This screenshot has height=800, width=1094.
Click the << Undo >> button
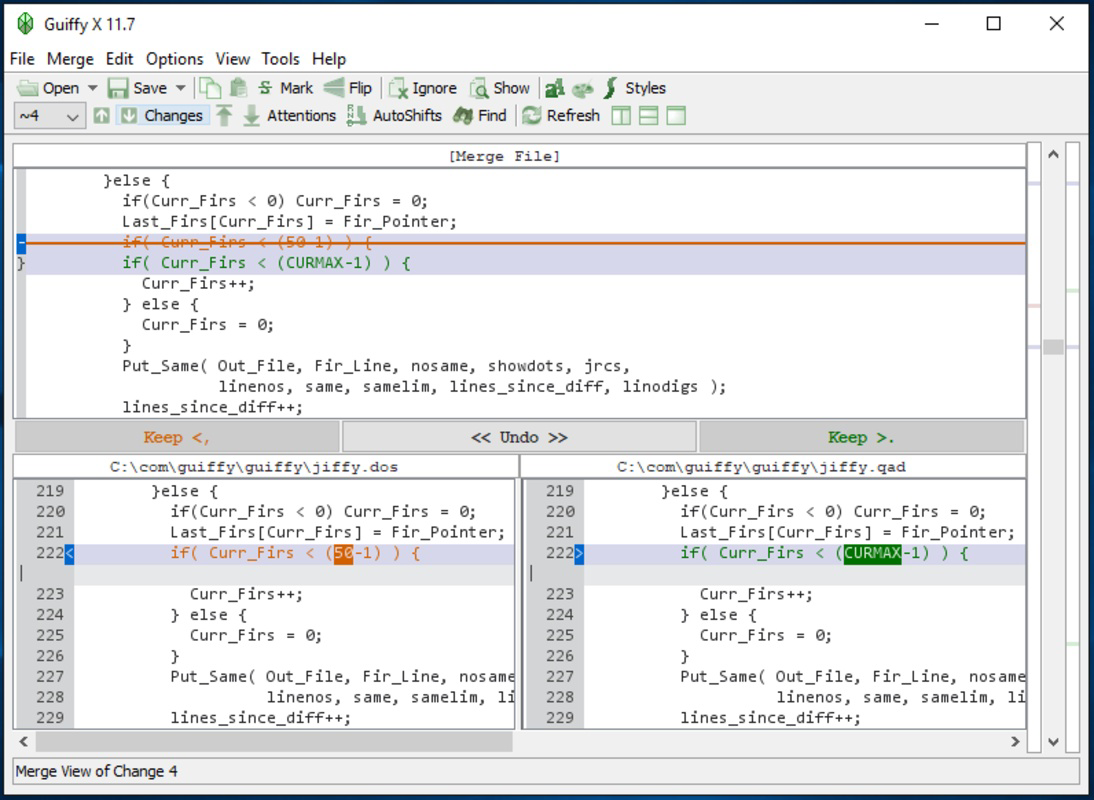click(519, 436)
